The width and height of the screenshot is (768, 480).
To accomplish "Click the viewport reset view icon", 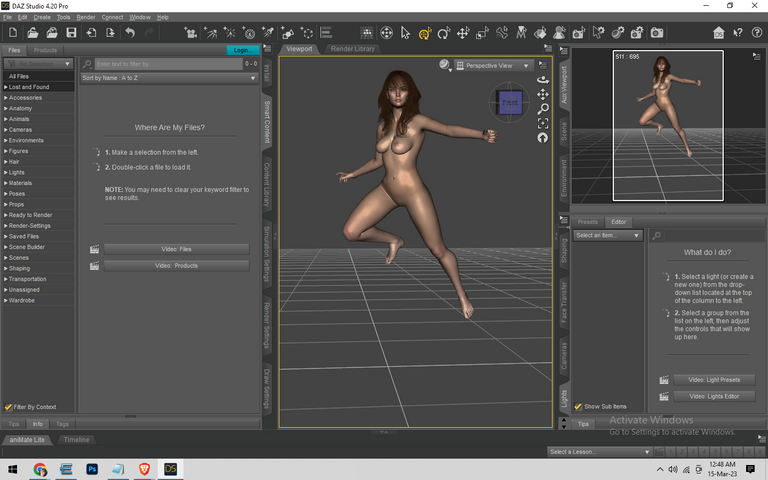I will click(x=543, y=138).
